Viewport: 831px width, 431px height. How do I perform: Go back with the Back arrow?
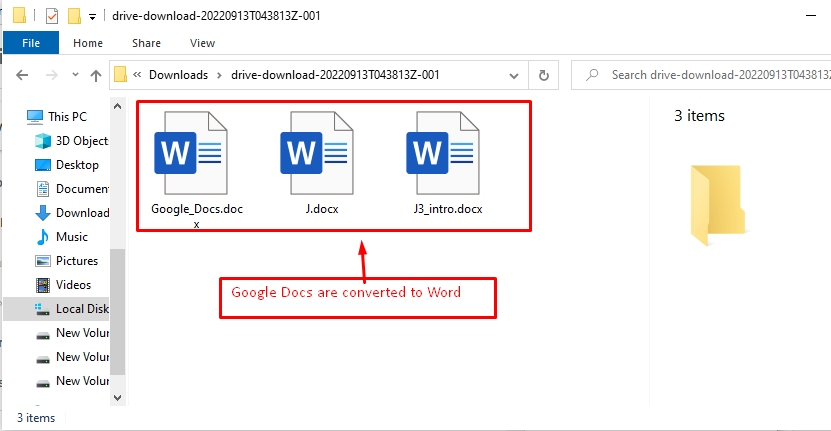coord(22,75)
